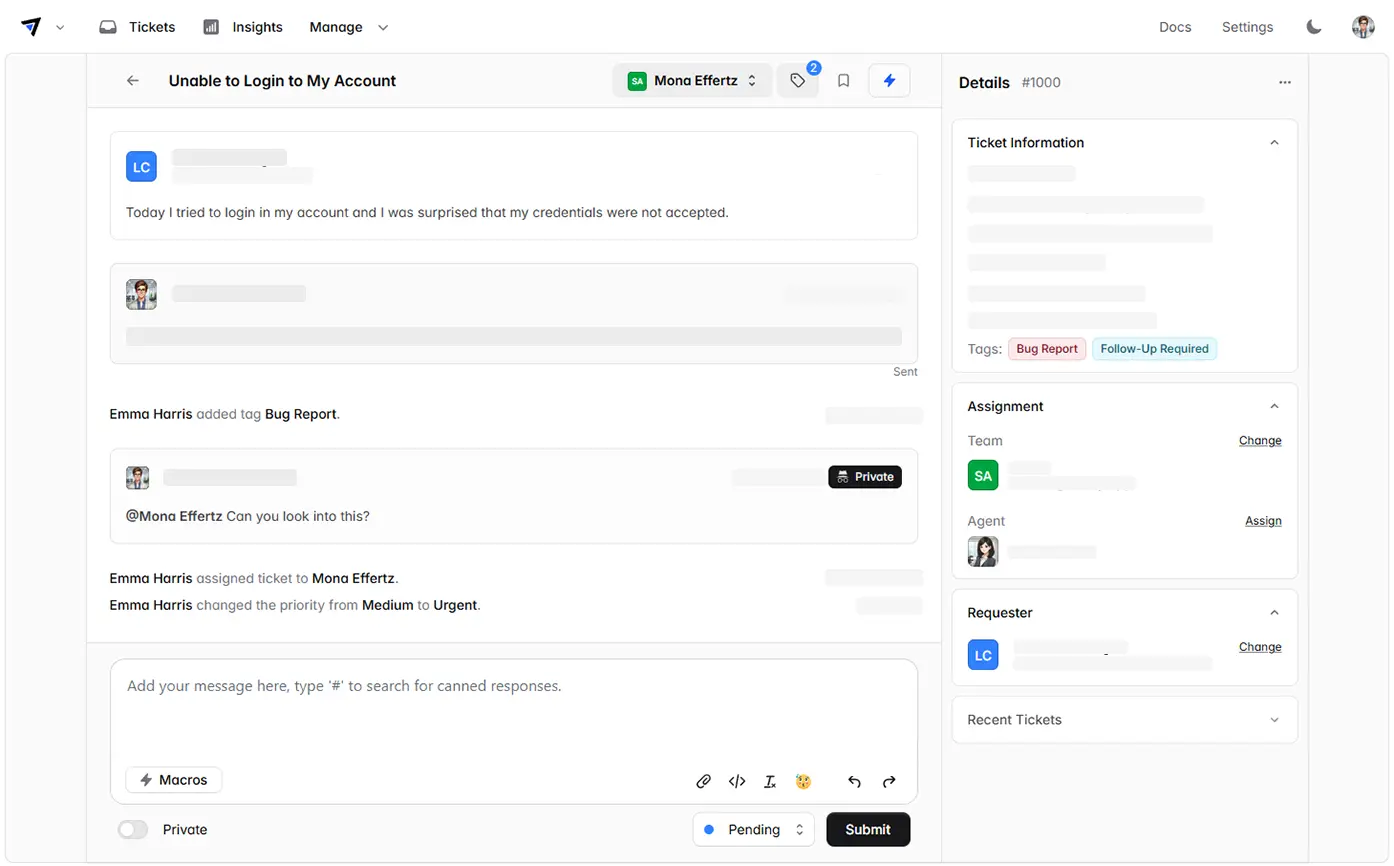
Task: Click the ticket title "Unable to Login to My Account"
Action: pos(282,81)
